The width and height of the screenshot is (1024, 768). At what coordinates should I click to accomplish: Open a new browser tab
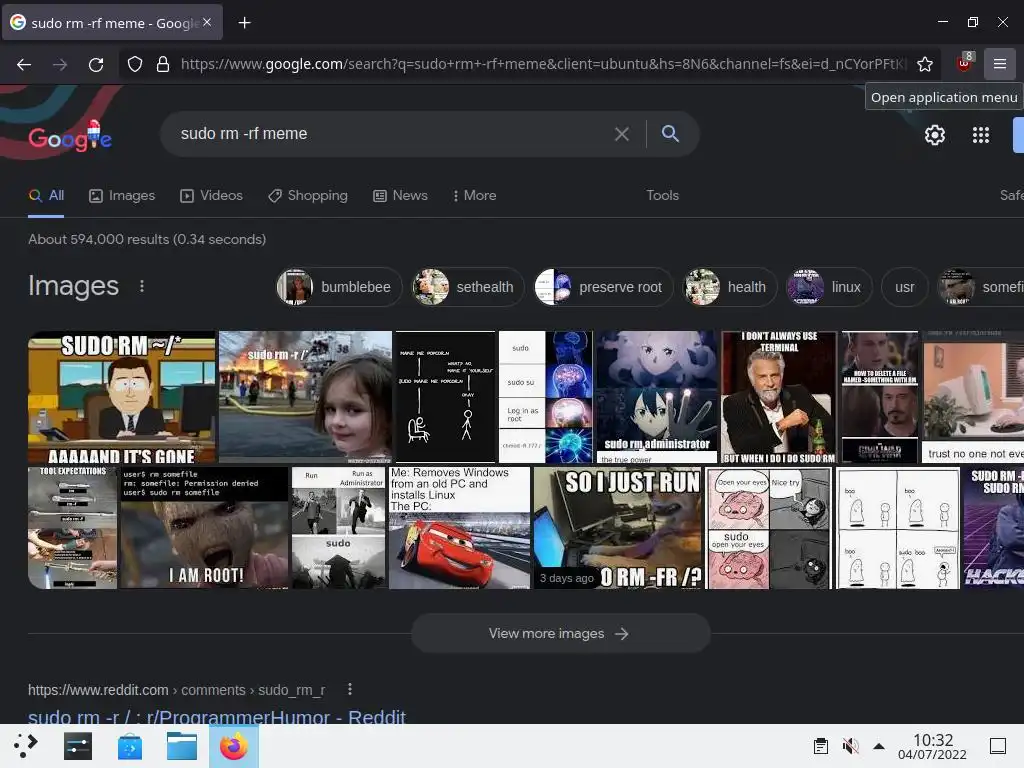(244, 23)
